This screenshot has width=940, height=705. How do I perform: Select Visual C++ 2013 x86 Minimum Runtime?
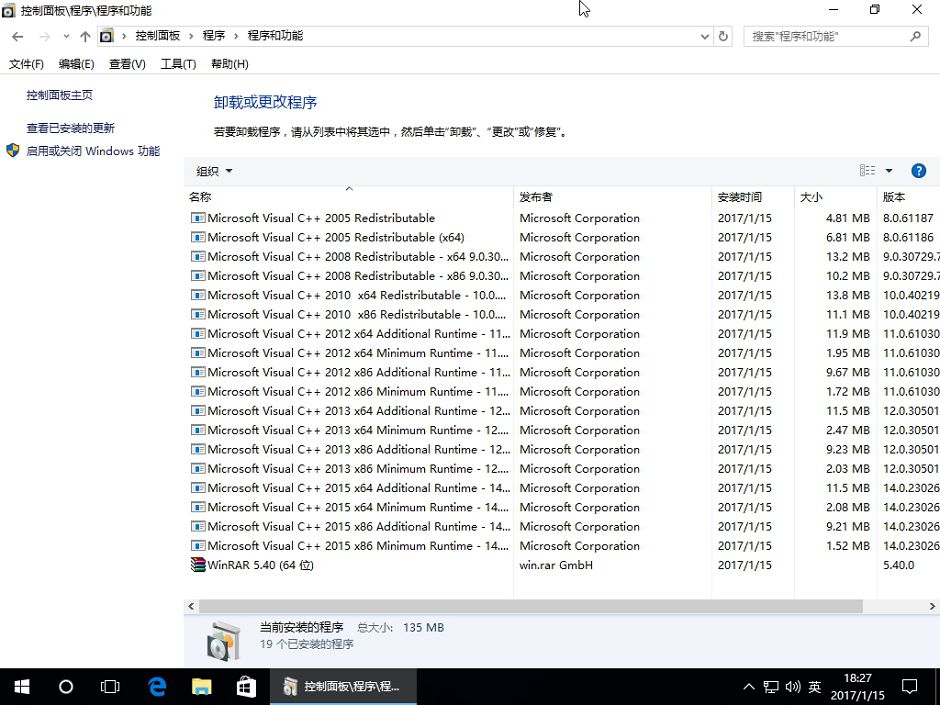[562, 469]
